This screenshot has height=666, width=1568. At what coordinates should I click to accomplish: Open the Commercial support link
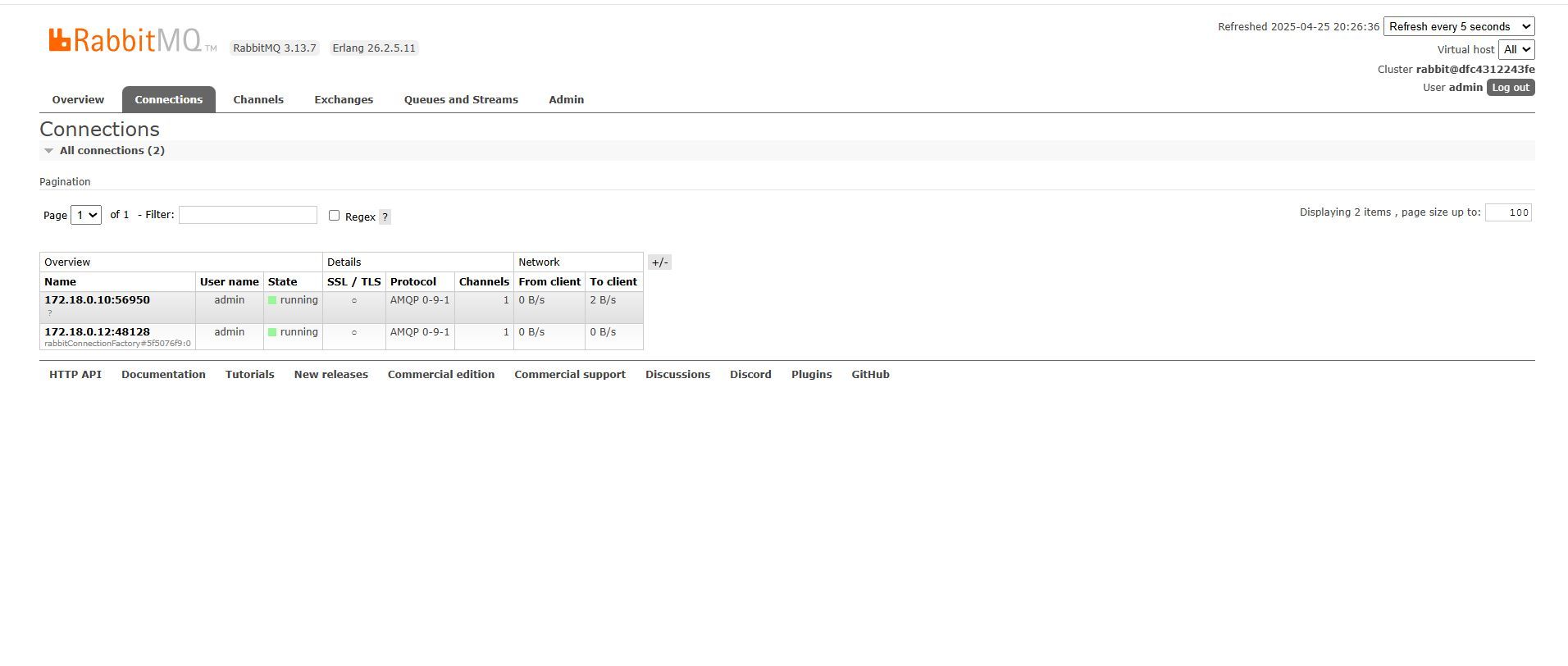pos(570,374)
